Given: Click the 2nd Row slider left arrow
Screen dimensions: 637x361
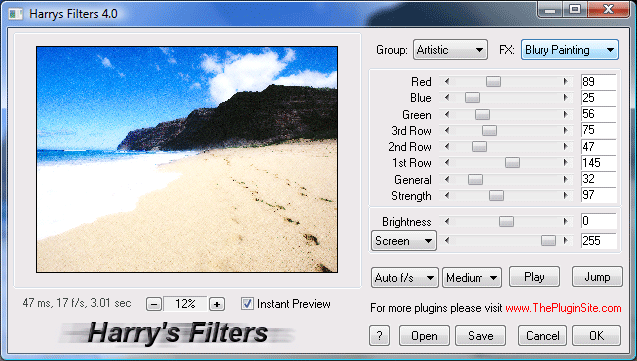Looking at the screenshot, I should click(x=447, y=147).
